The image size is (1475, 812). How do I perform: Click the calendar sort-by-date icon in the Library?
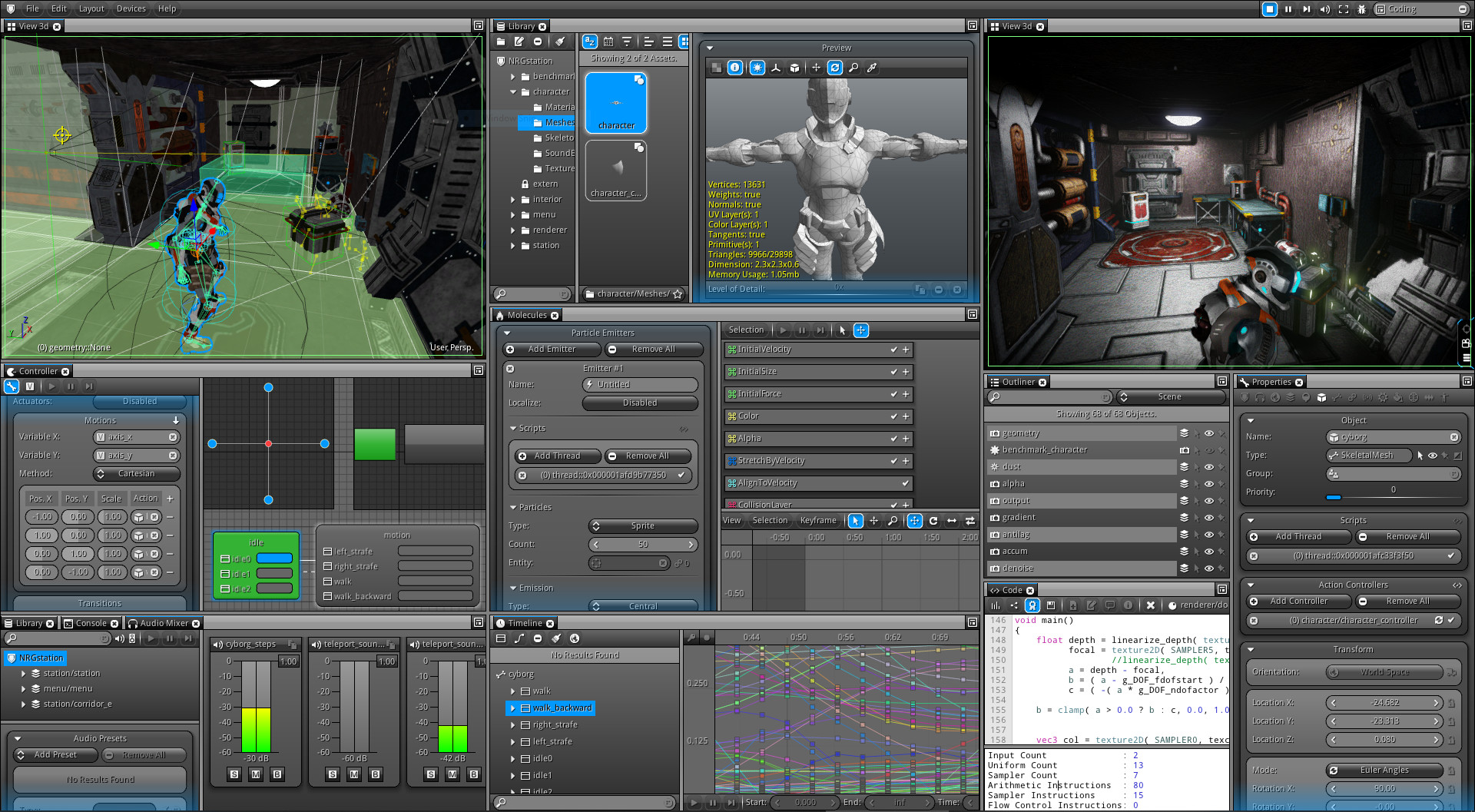coord(609,42)
